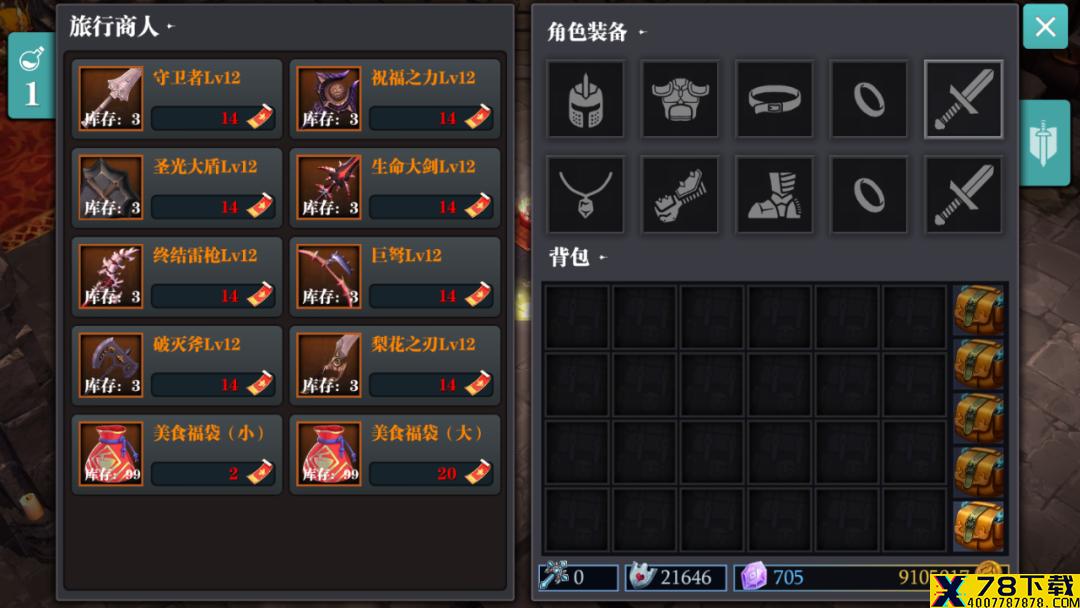The height and width of the screenshot is (608, 1080).
Task: Select the gloves equipment slot
Action: click(680, 195)
